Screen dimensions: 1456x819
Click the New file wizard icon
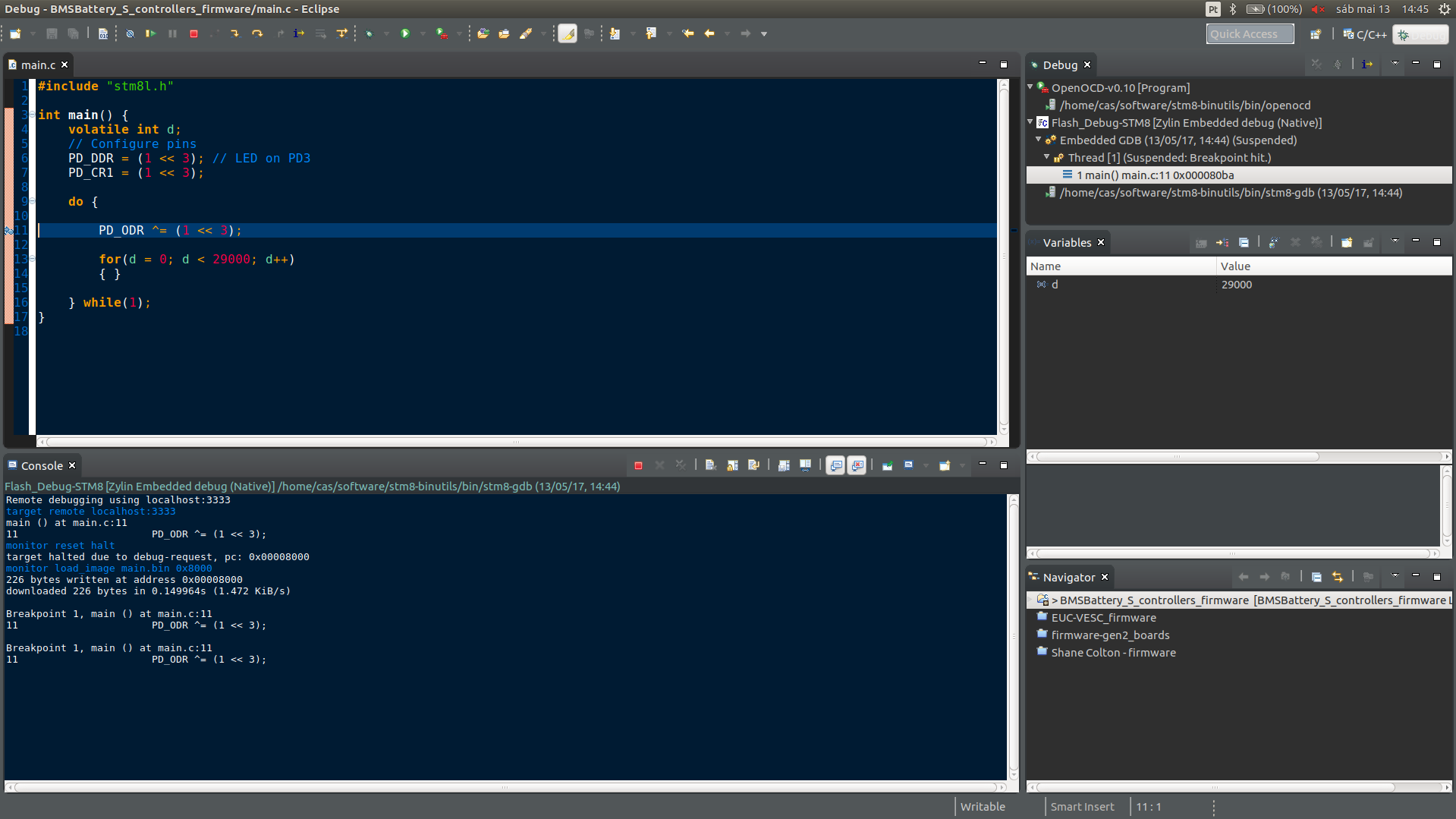15,33
